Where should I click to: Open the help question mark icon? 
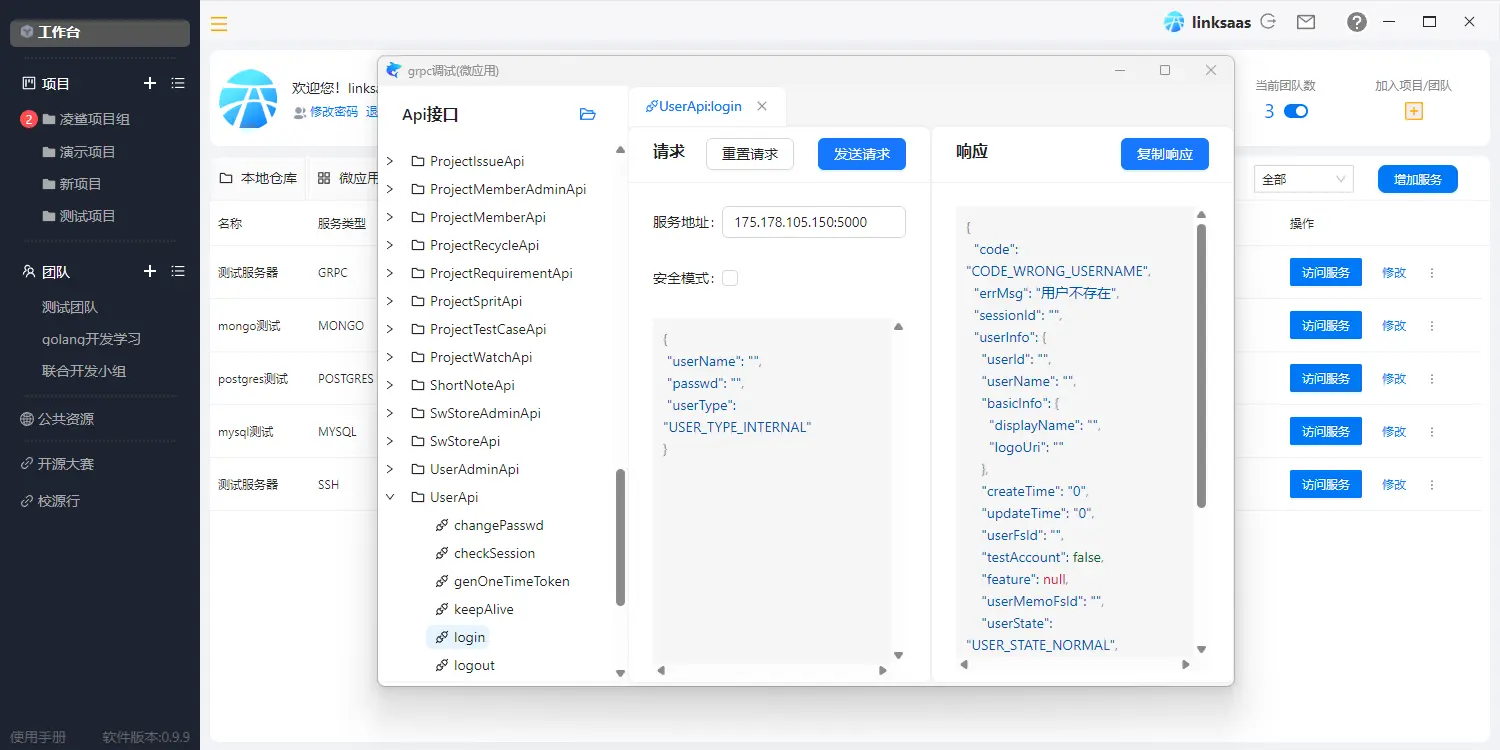(x=1356, y=22)
